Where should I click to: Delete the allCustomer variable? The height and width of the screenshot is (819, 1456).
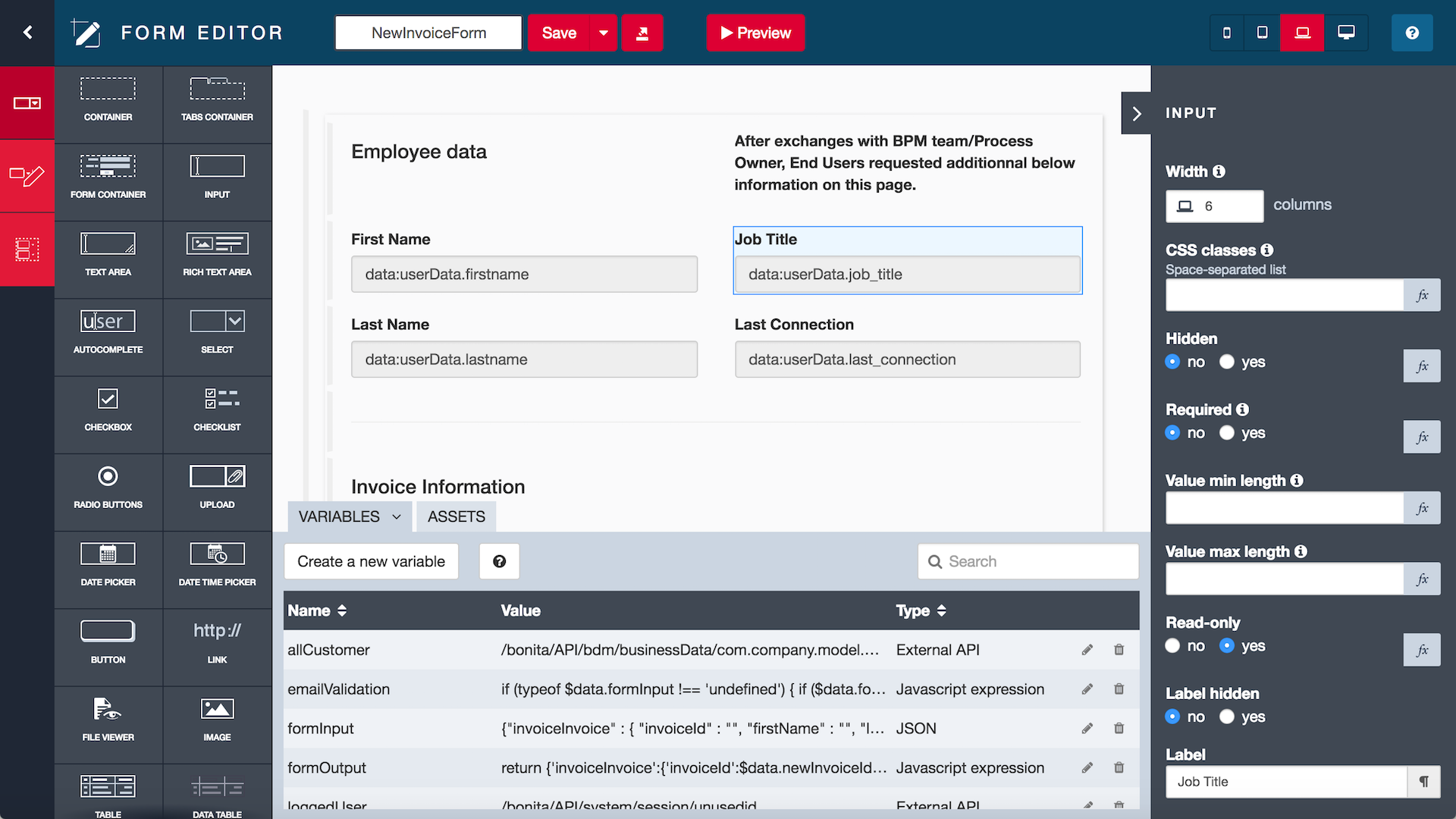[1119, 650]
